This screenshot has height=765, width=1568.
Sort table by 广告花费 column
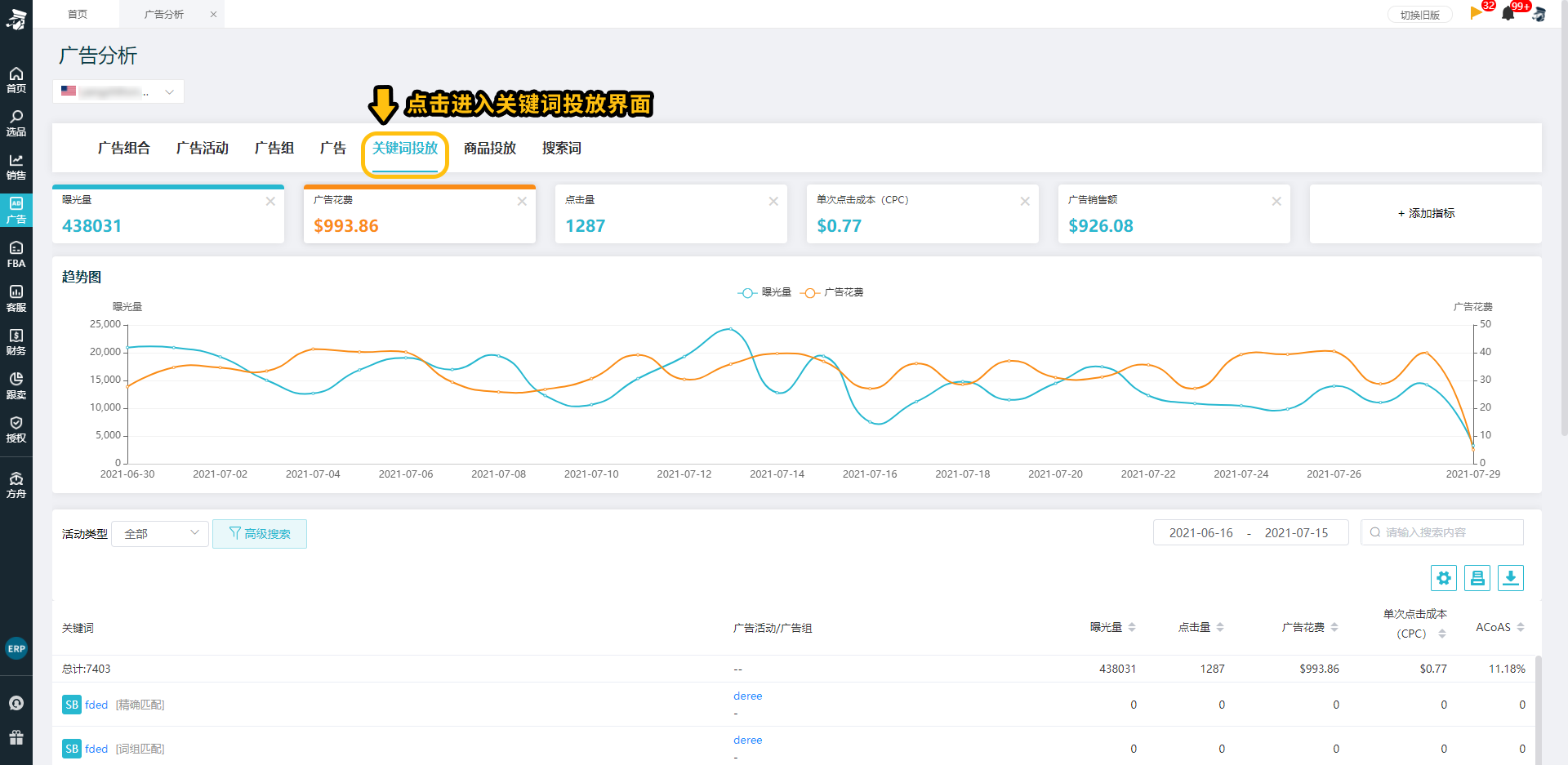pyautogui.click(x=1334, y=628)
